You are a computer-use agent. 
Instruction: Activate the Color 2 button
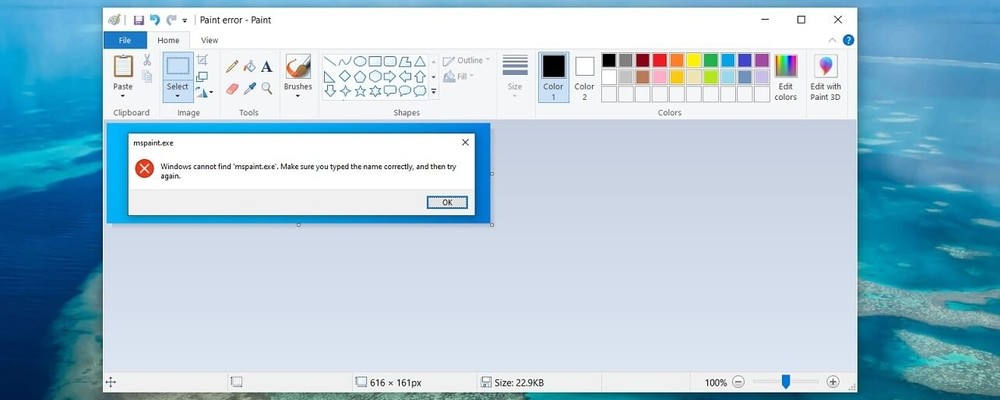pyautogui.click(x=584, y=77)
